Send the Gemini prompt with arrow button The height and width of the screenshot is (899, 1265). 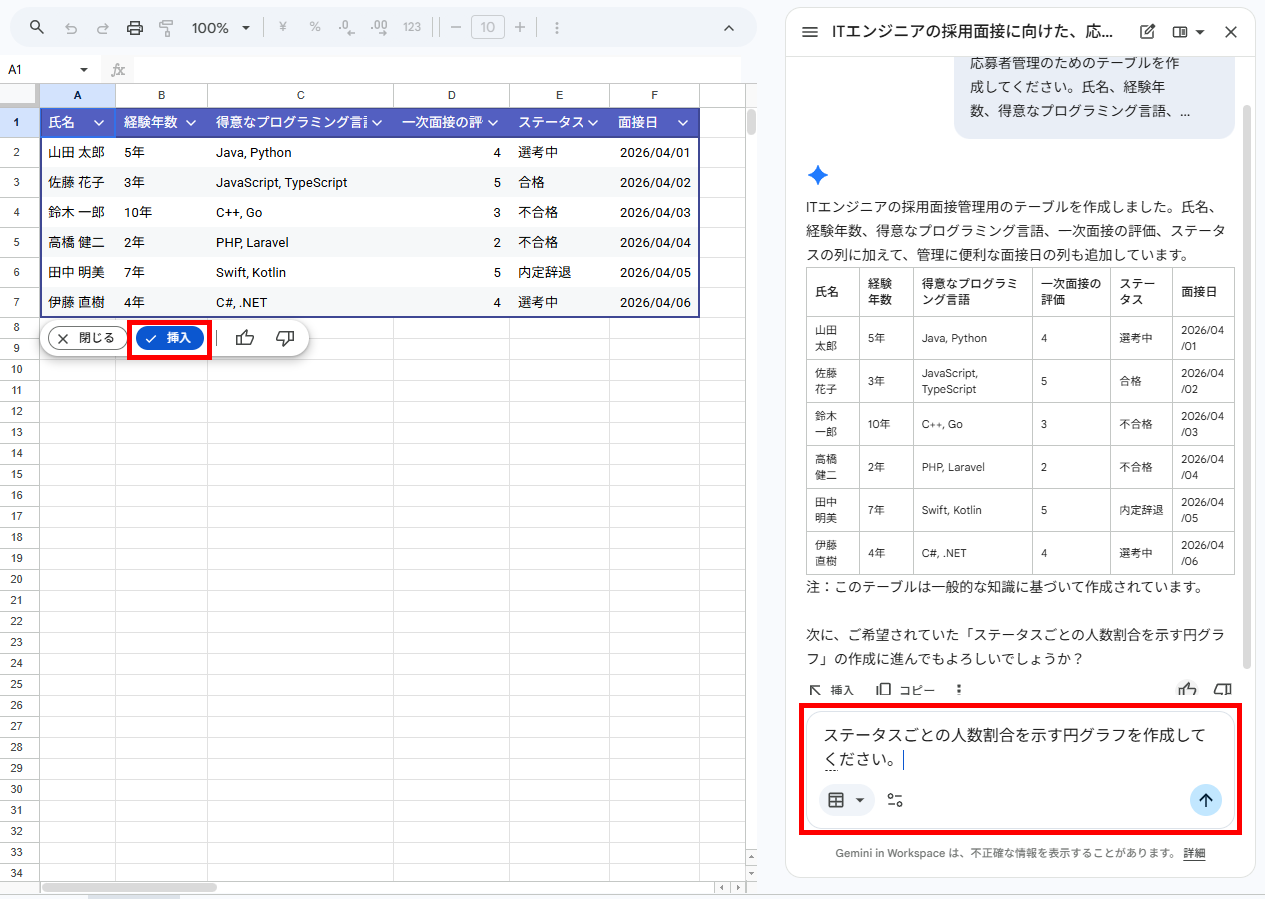pos(1205,800)
